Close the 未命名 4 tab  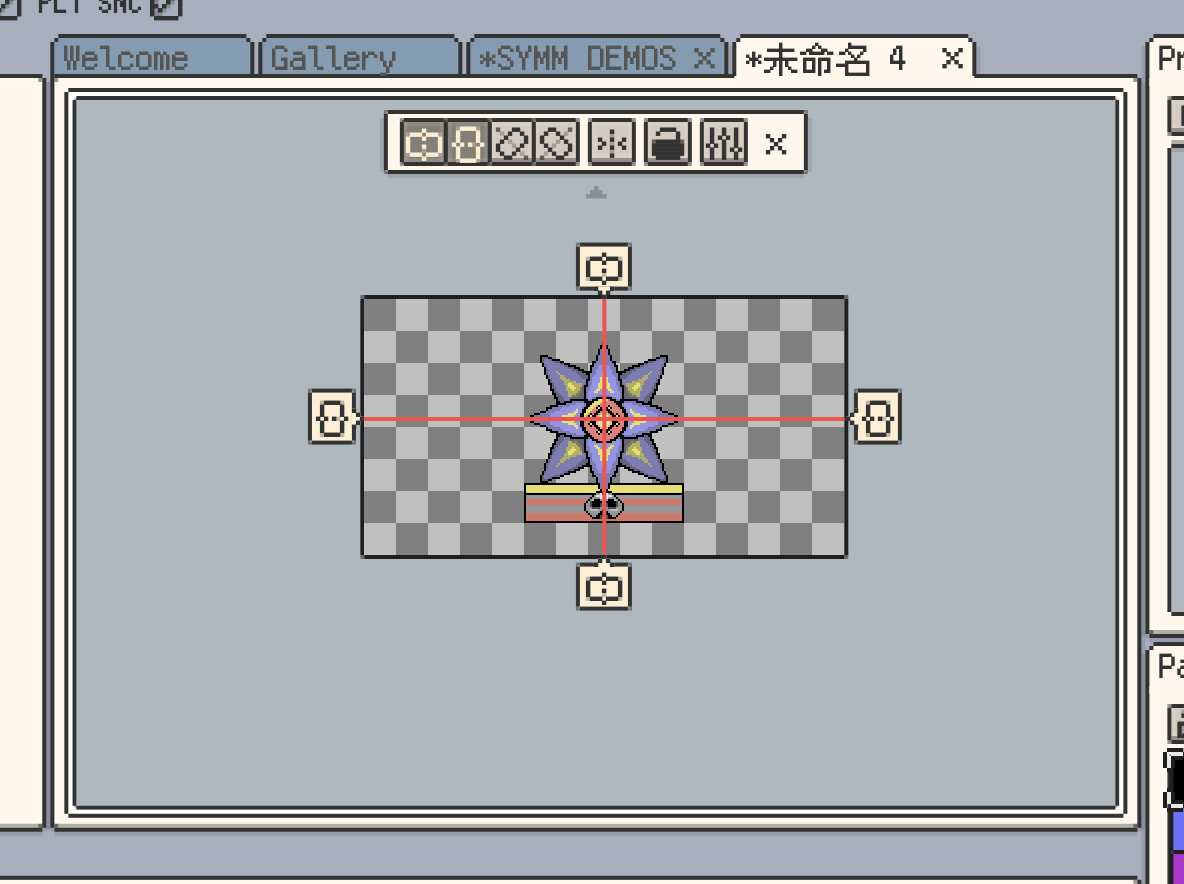click(952, 58)
